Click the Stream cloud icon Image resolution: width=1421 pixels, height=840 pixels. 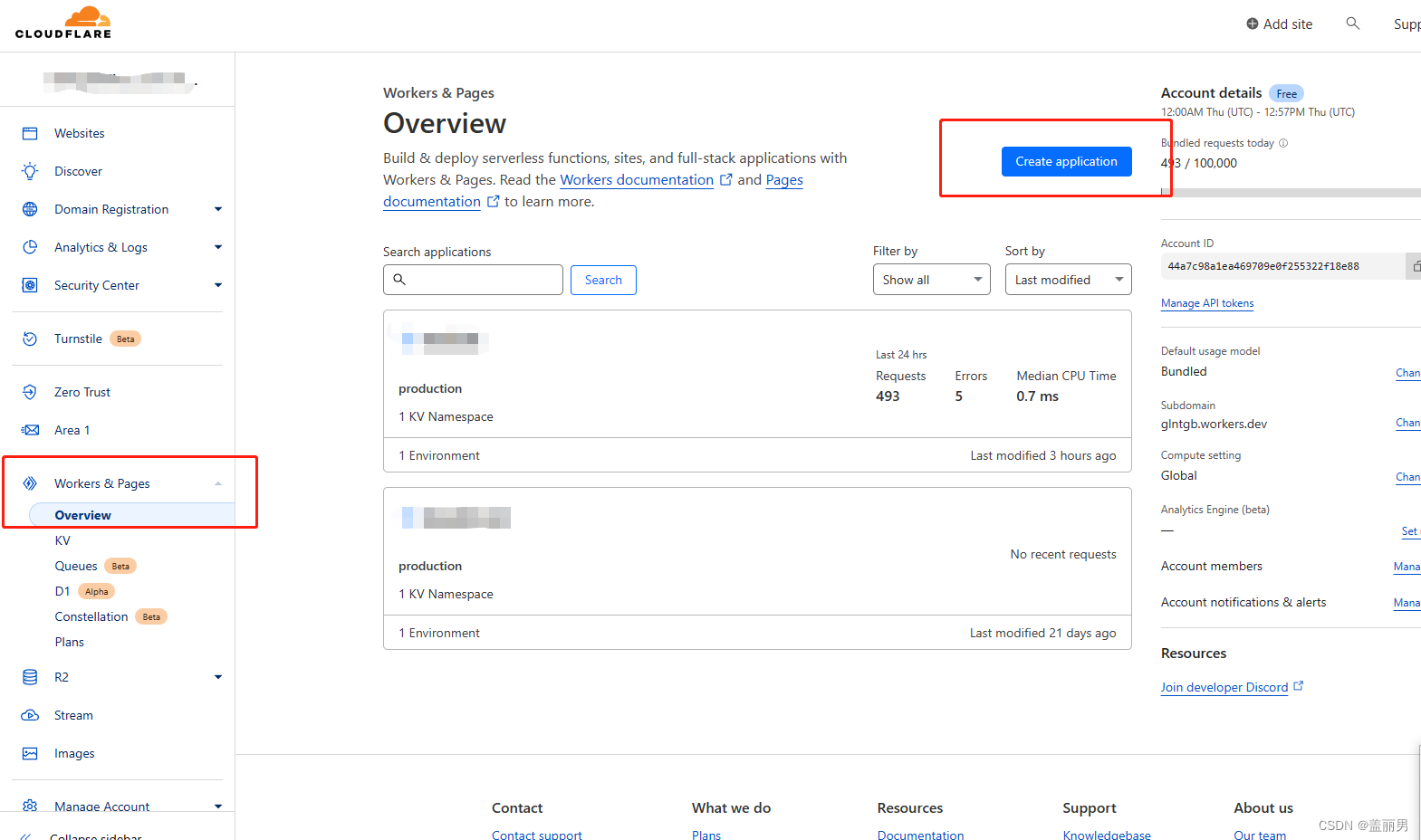click(30, 715)
